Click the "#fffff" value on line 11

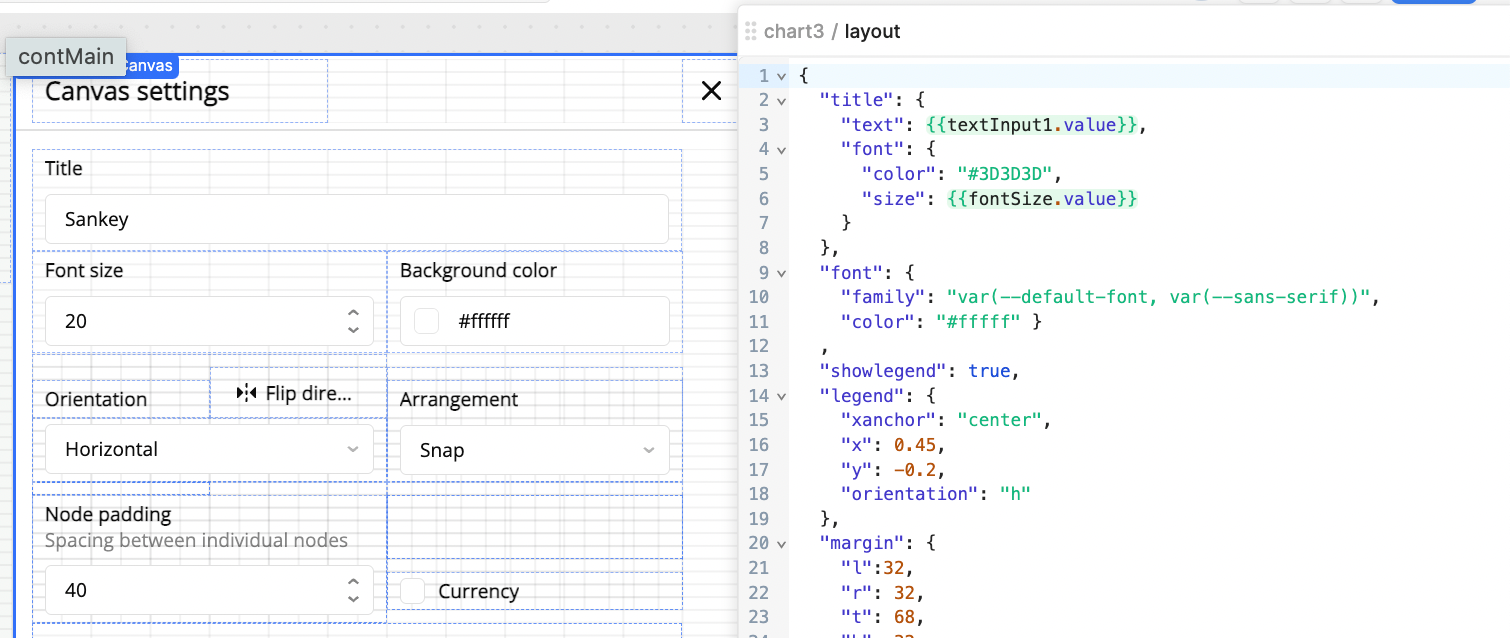pyautogui.click(x=978, y=322)
